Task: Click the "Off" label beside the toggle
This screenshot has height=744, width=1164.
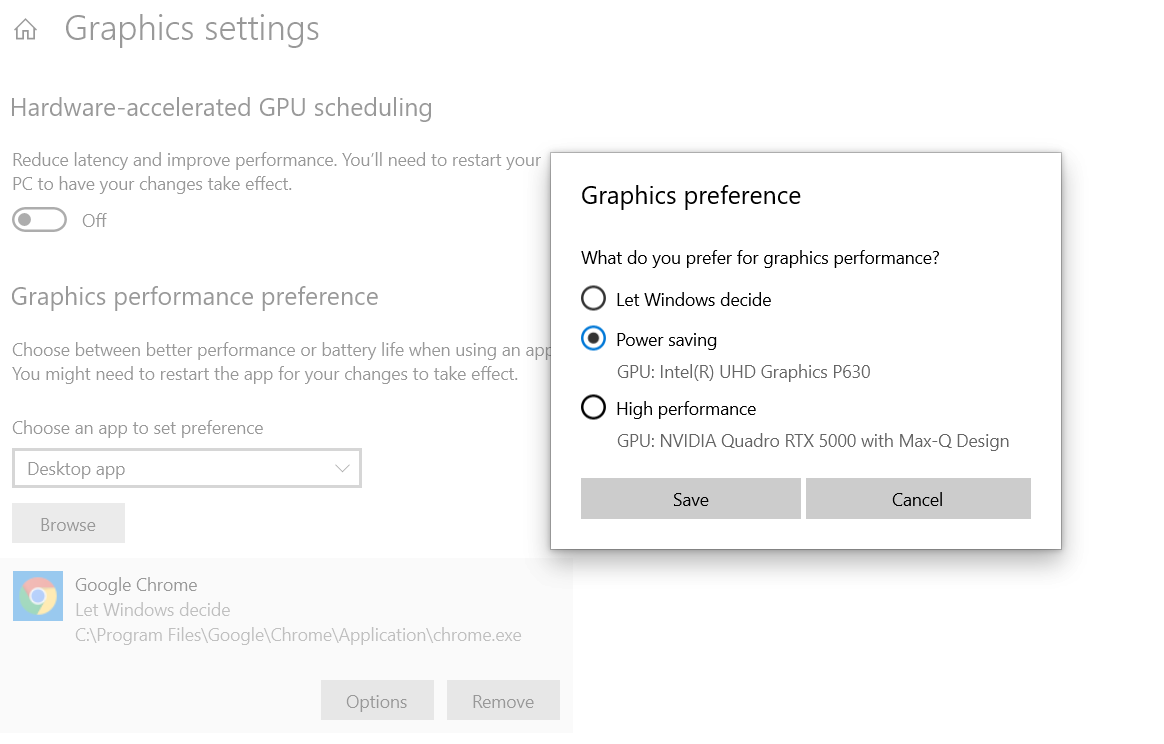Action: (x=94, y=221)
